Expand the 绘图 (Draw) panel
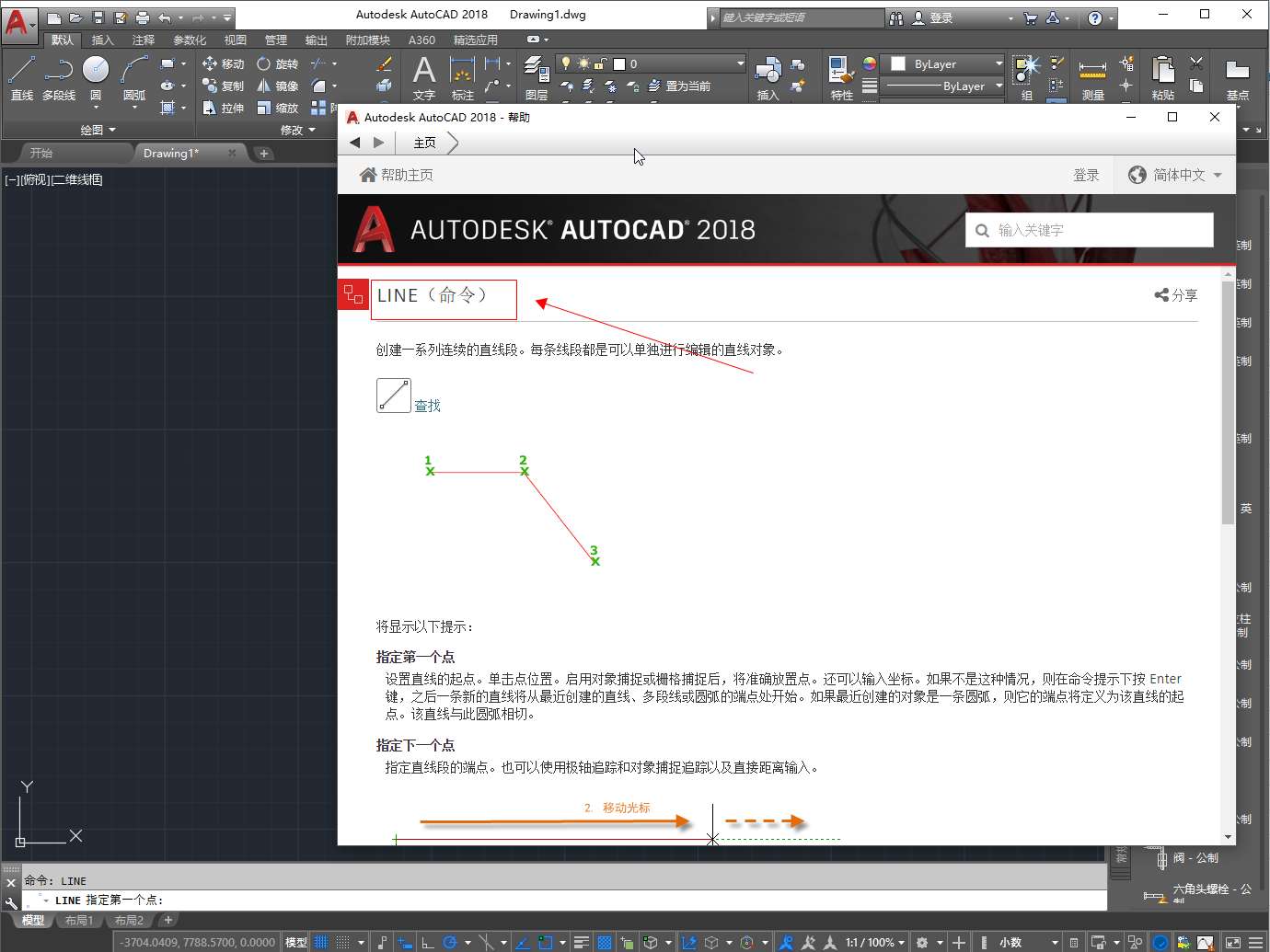Image resolution: width=1270 pixels, height=952 pixels. 98,130
